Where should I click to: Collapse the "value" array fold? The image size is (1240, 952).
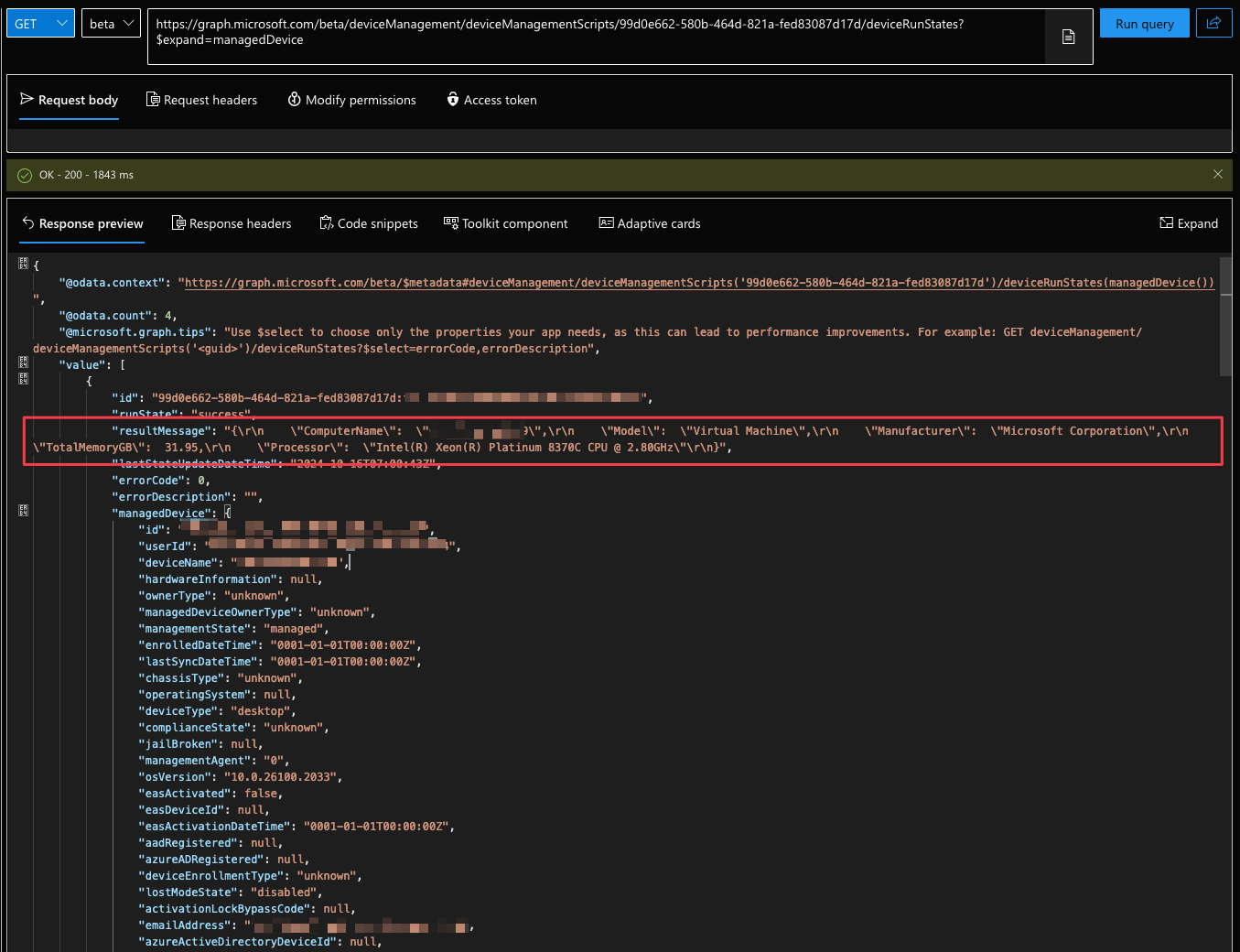click(23, 362)
